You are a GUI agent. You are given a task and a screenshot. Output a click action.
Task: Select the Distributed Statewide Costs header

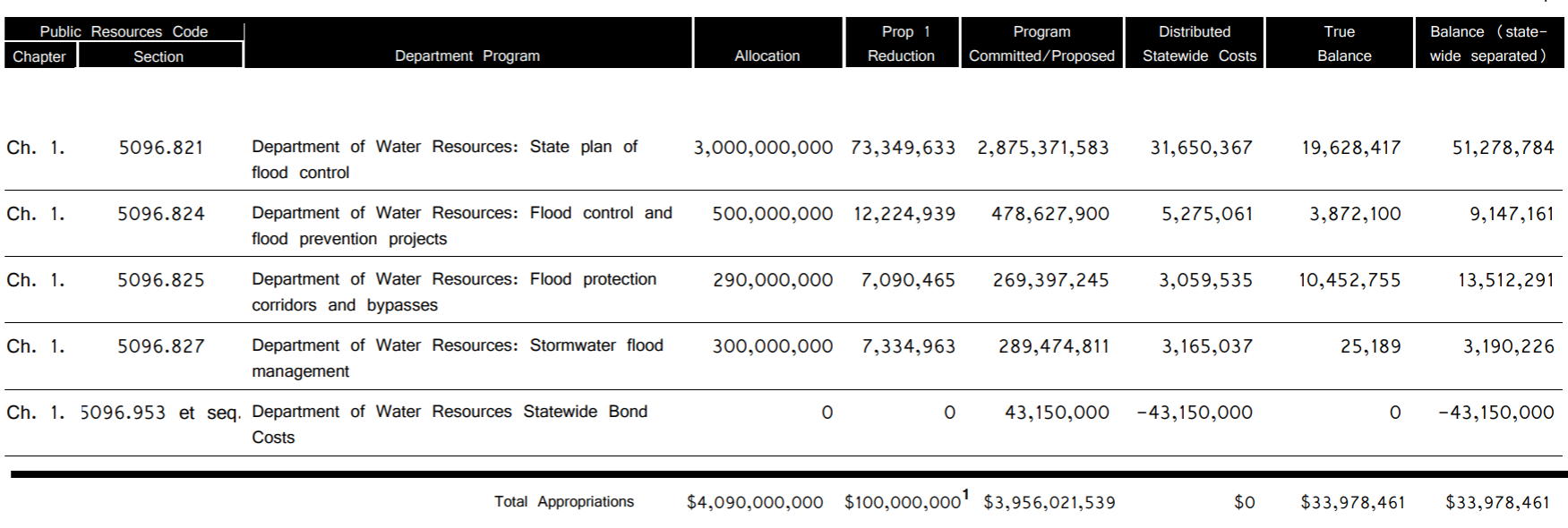pyautogui.click(x=1195, y=43)
